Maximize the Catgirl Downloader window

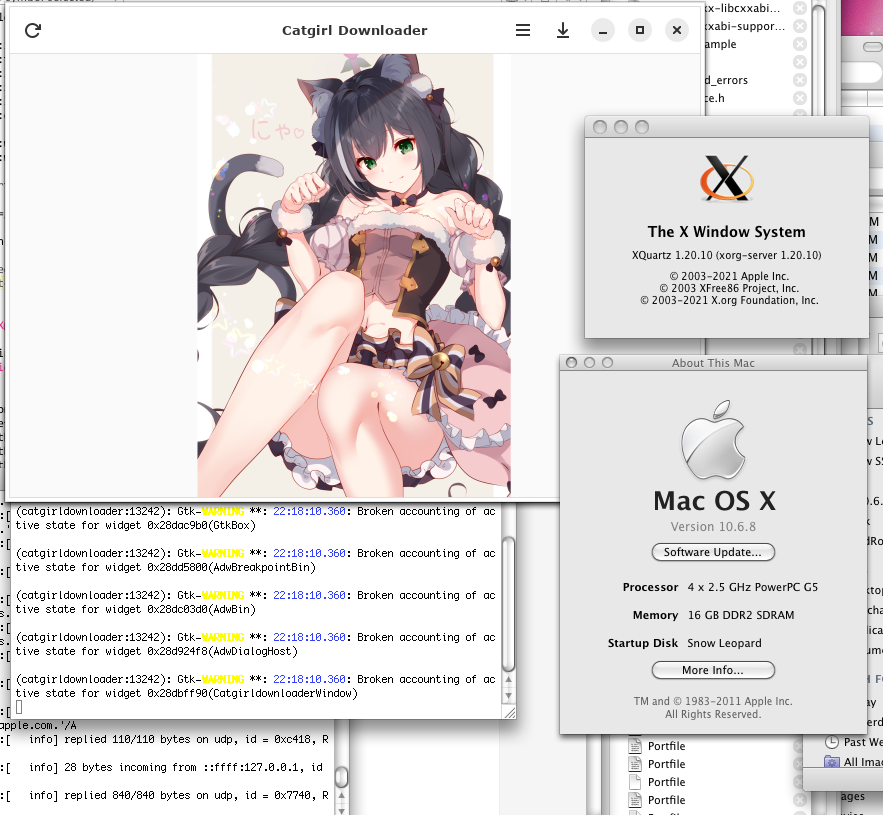(x=640, y=30)
